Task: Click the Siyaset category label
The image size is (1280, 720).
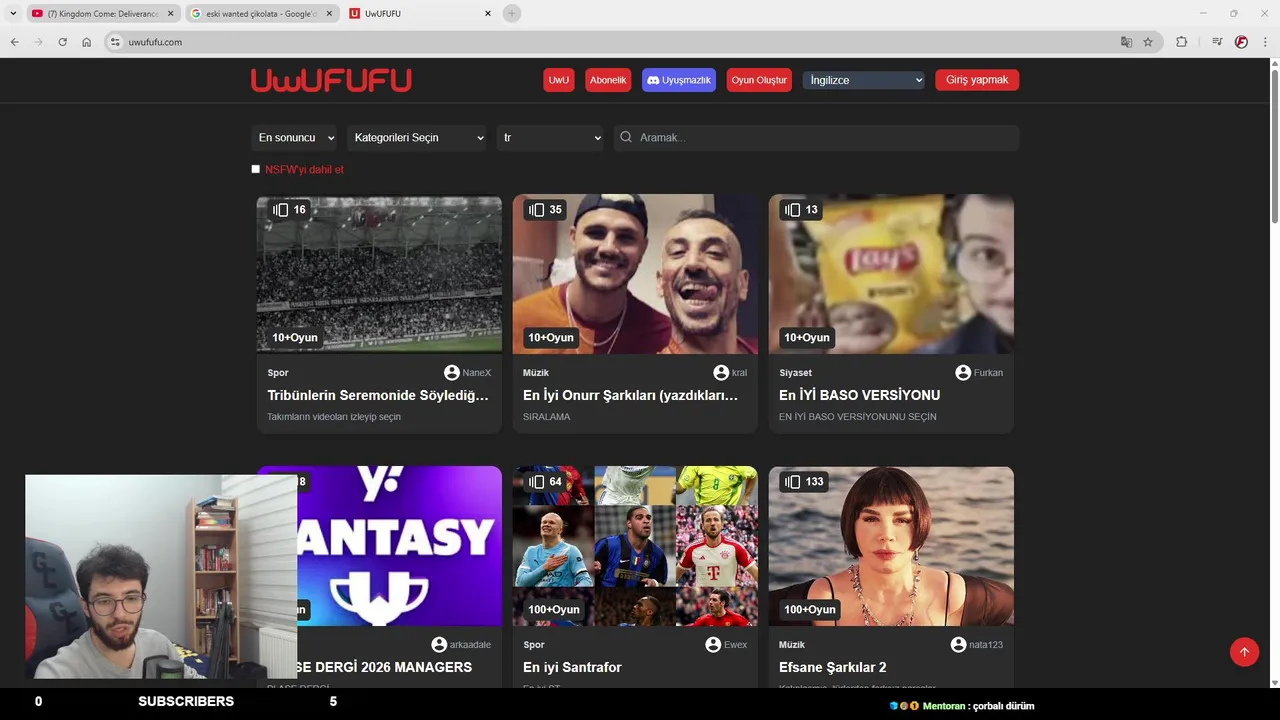Action: [796, 373]
